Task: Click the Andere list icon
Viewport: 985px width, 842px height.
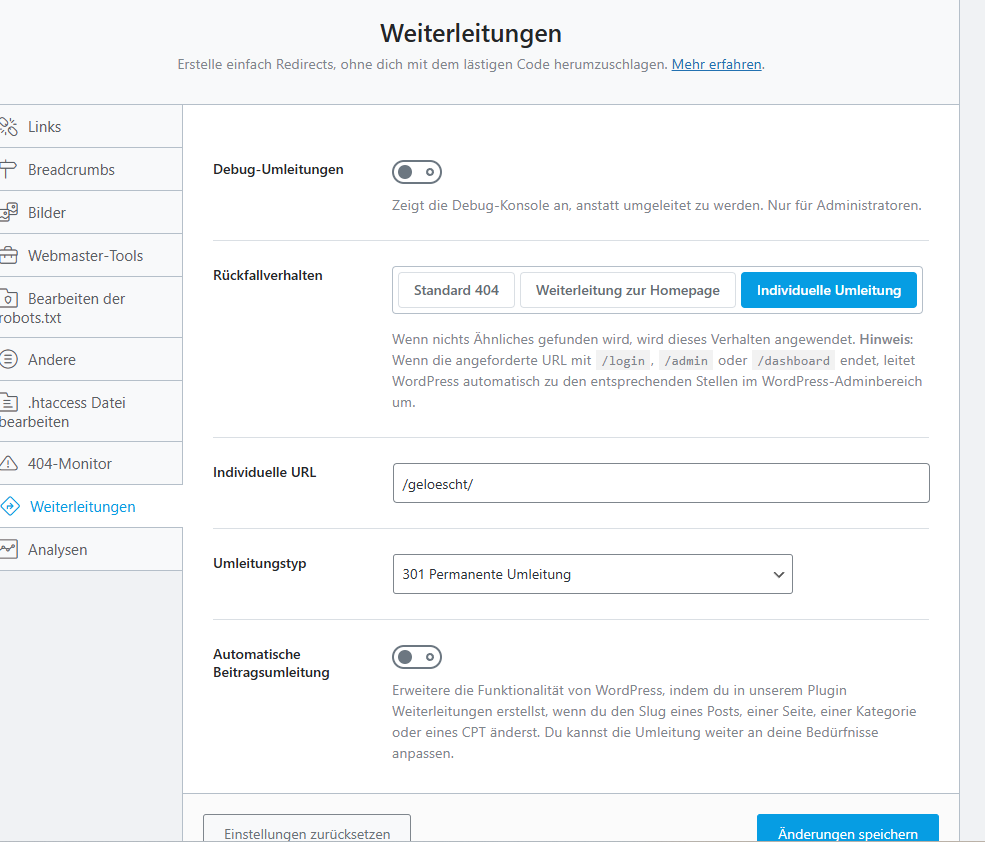Action: [x=9, y=360]
